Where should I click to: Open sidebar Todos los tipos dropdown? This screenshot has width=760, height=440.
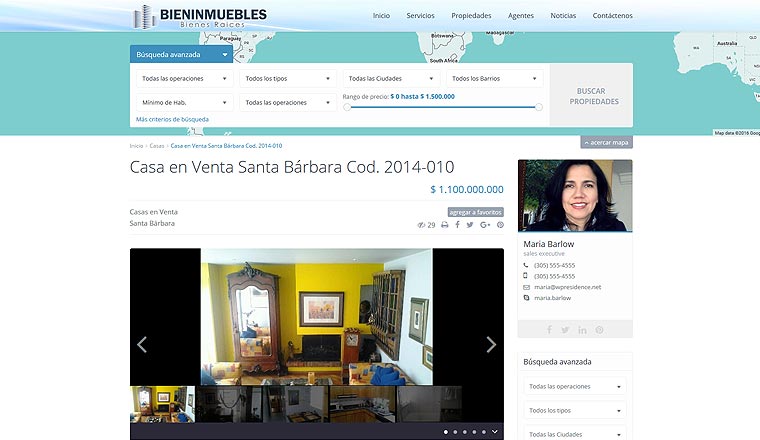click(x=575, y=410)
